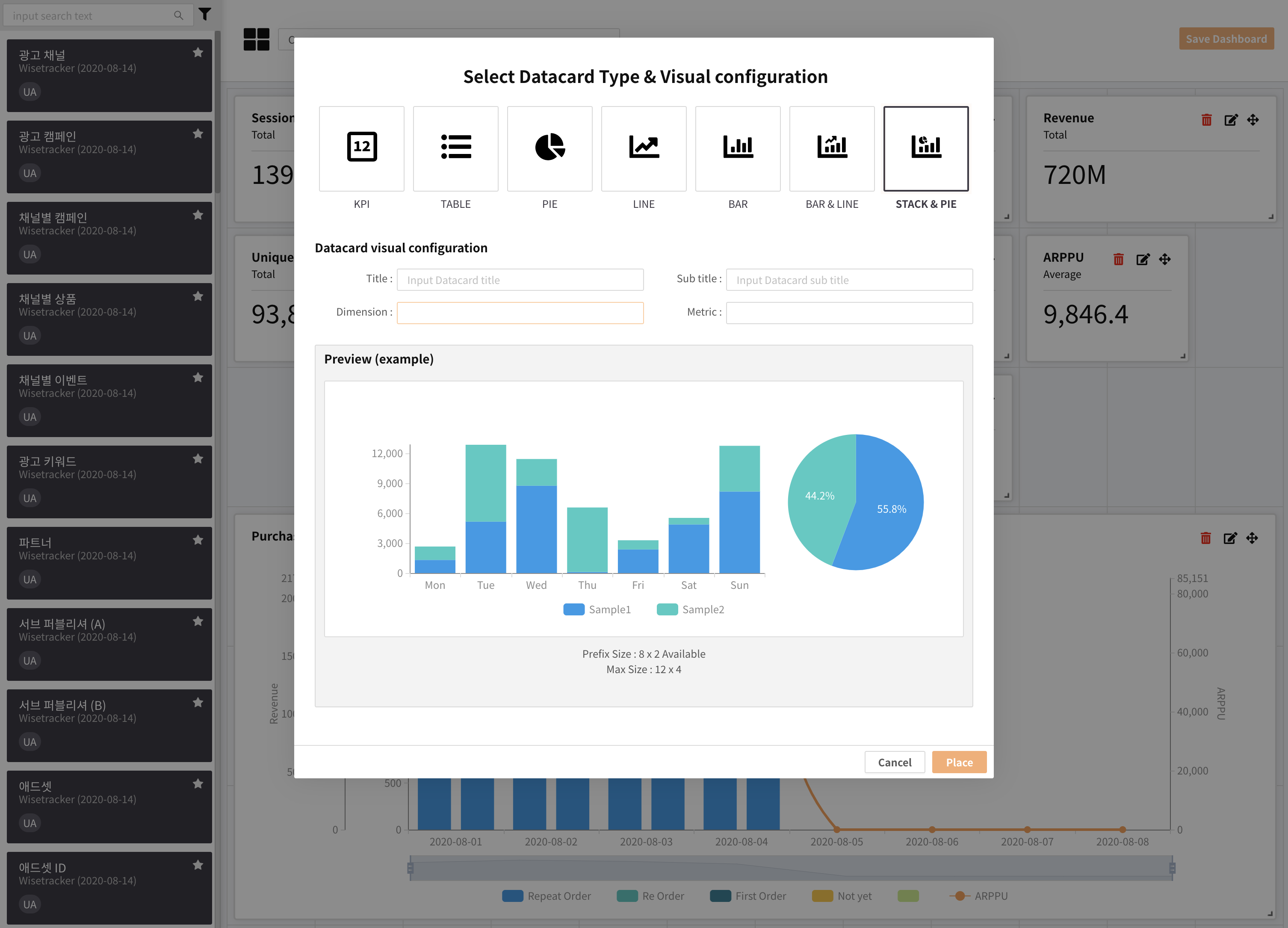Toggle favorite star on 광고 채널 item
The height and width of the screenshot is (928, 1288).
point(198,53)
